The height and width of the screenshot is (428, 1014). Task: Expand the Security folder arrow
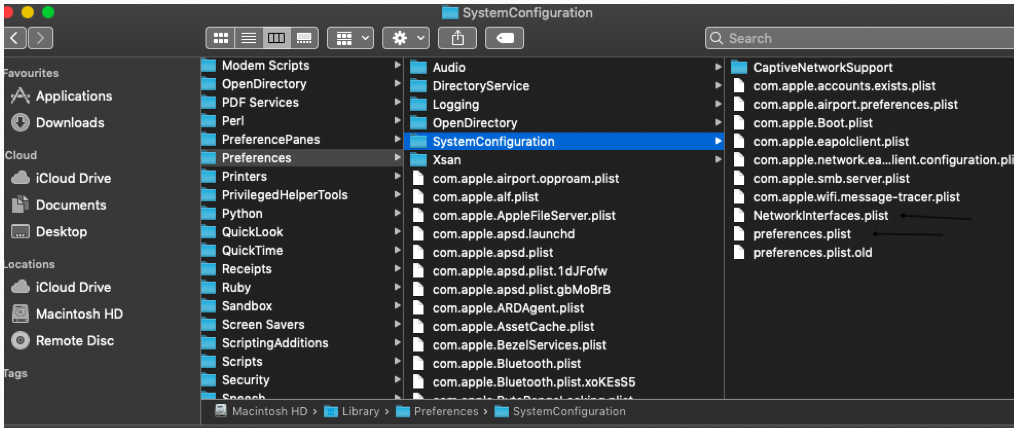(397, 380)
